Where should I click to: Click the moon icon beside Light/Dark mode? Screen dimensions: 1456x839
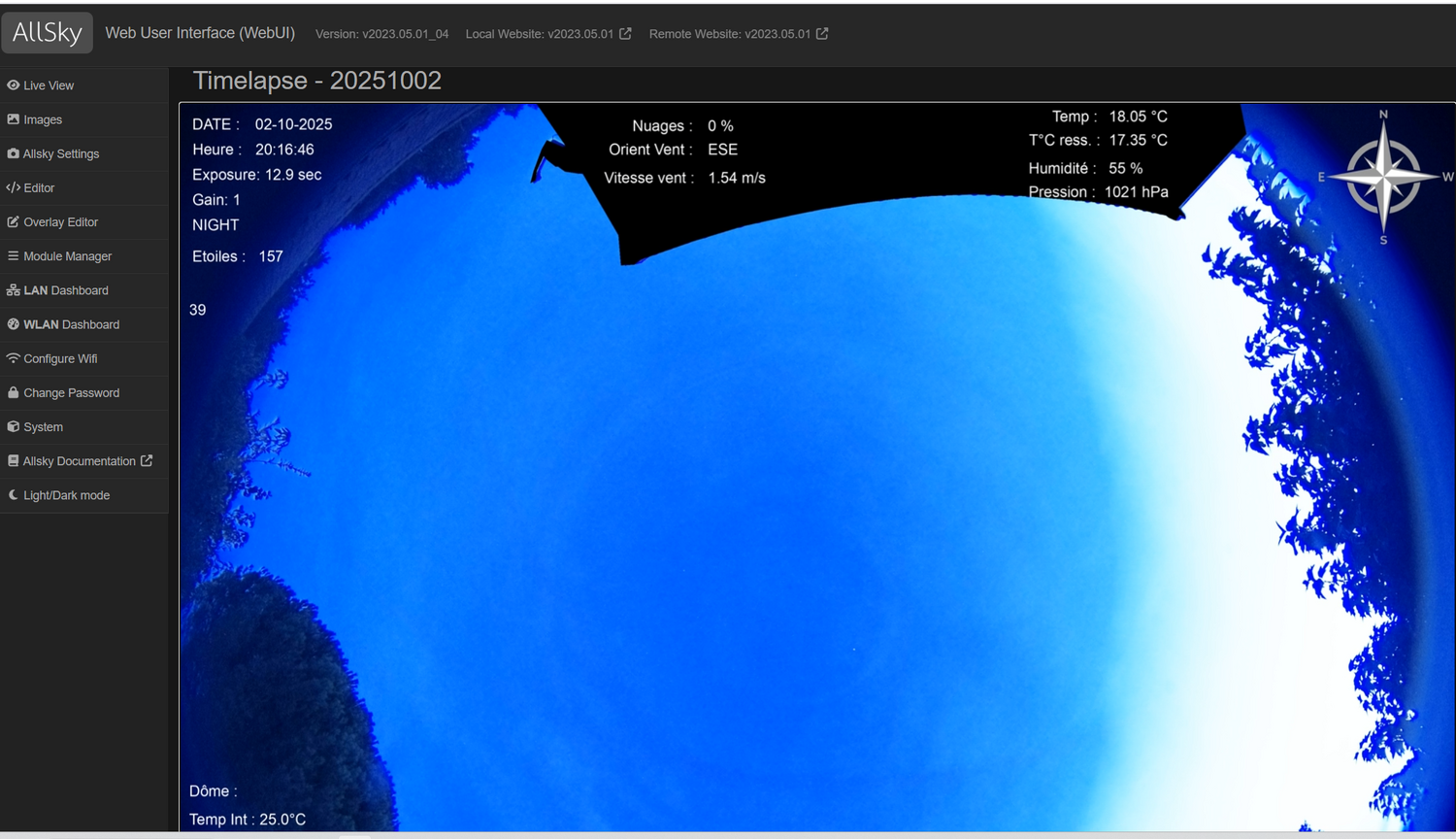13,494
